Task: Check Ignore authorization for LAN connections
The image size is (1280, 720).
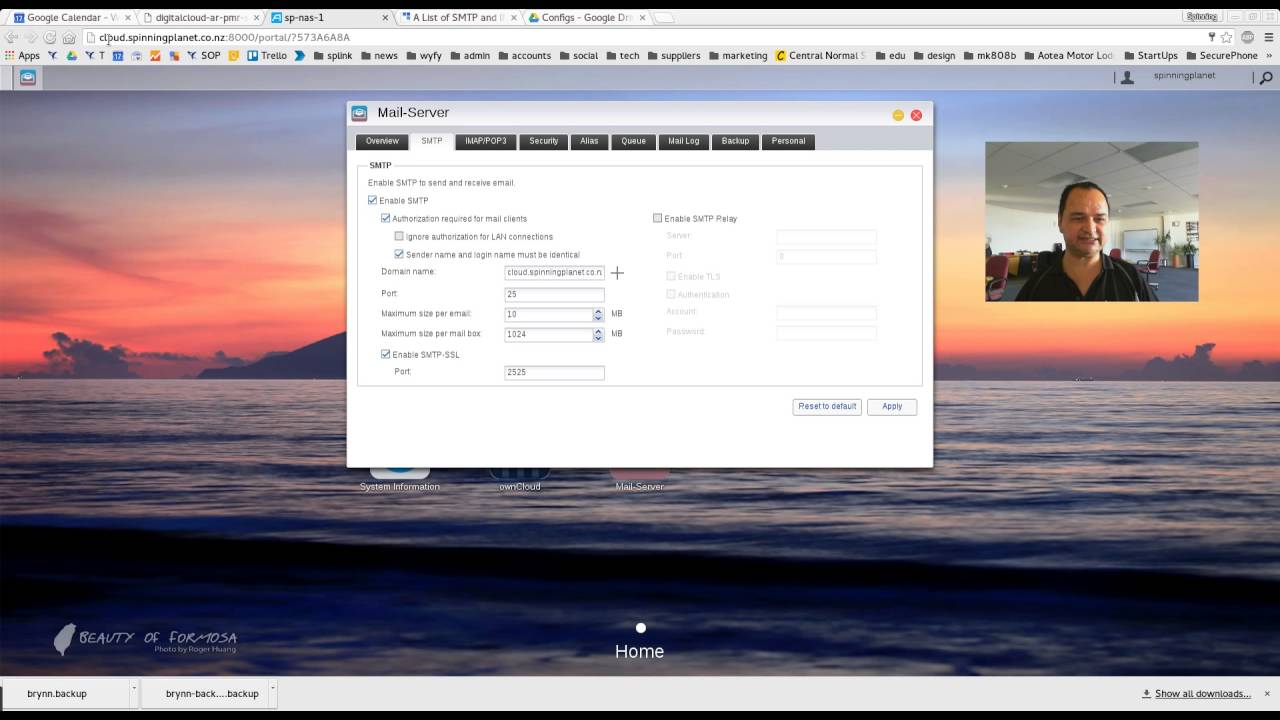Action: [x=399, y=237]
